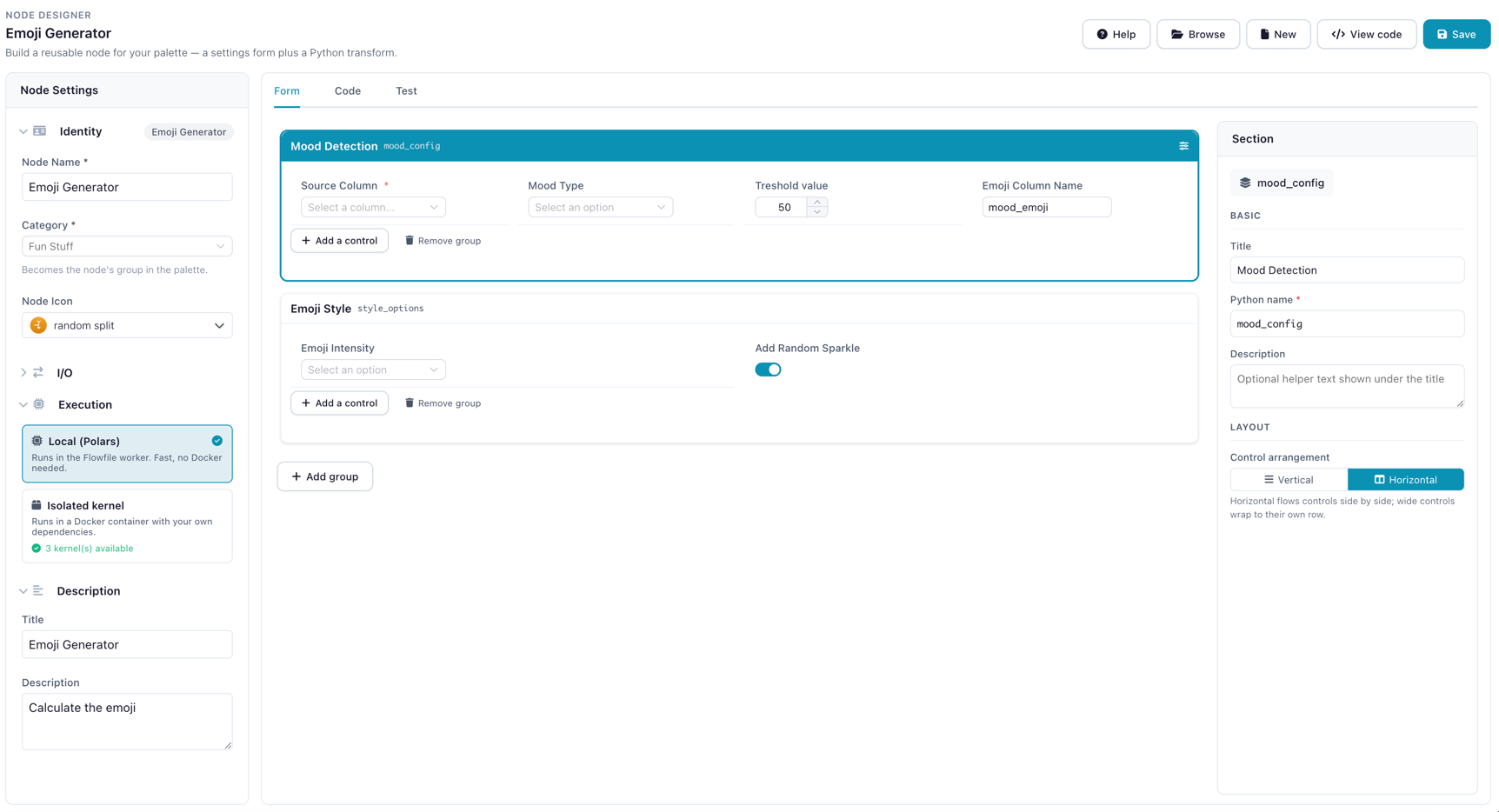The height and width of the screenshot is (812, 1499).
Task: Collapse the Identity section chevron
Action: tap(23, 132)
